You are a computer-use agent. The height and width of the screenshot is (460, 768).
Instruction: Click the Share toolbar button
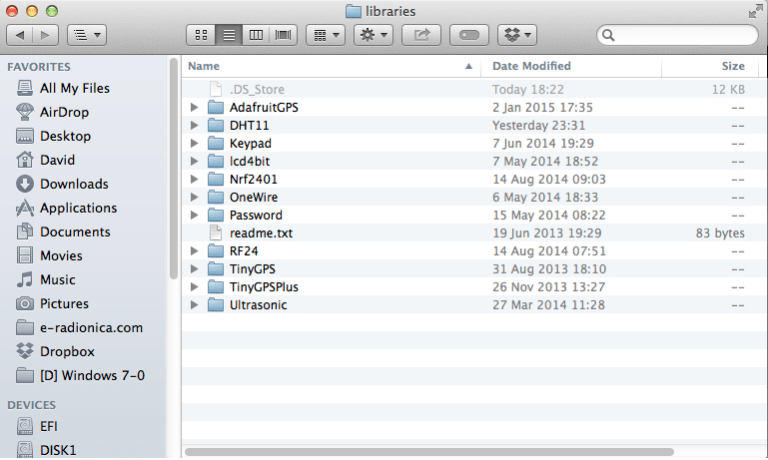pos(421,35)
